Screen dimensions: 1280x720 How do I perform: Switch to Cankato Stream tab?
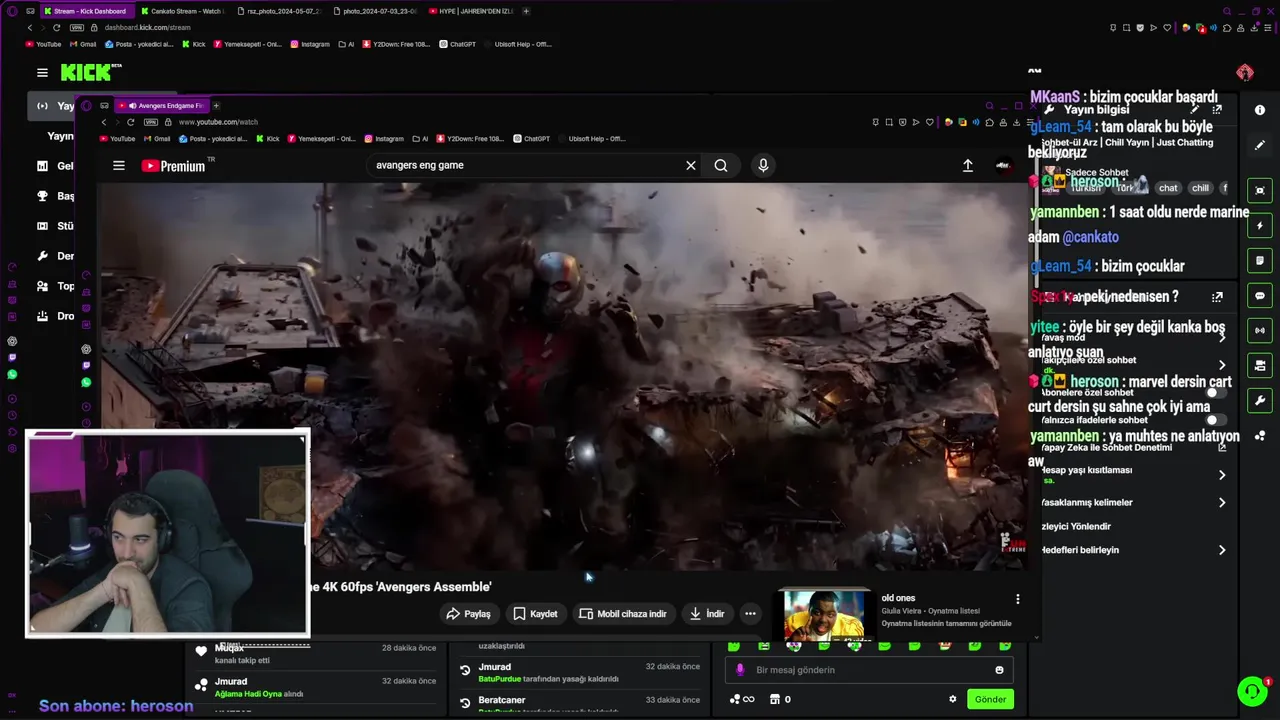point(182,11)
